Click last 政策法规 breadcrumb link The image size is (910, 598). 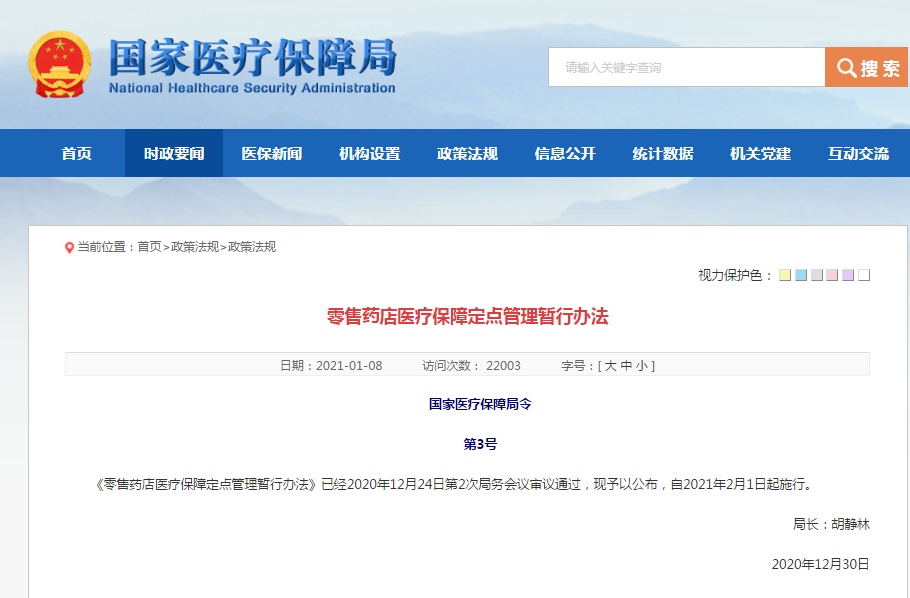tap(252, 247)
